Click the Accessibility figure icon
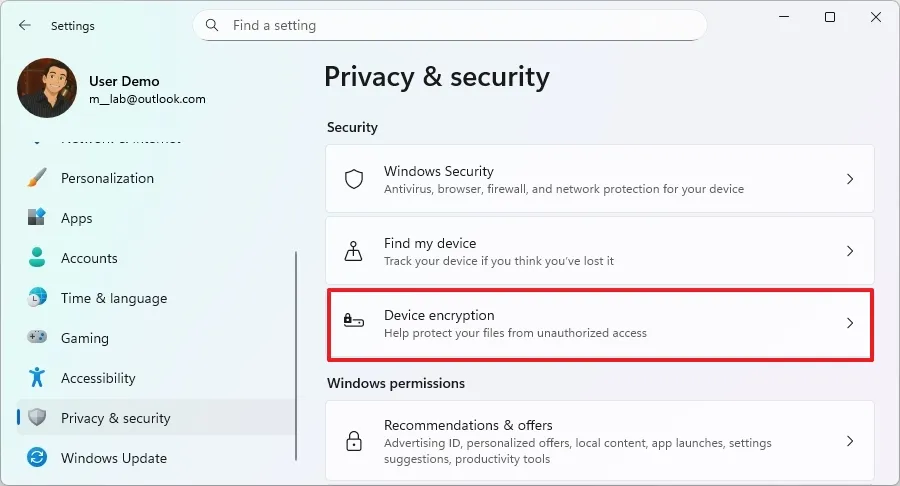The width and height of the screenshot is (900, 486). point(37,378)
